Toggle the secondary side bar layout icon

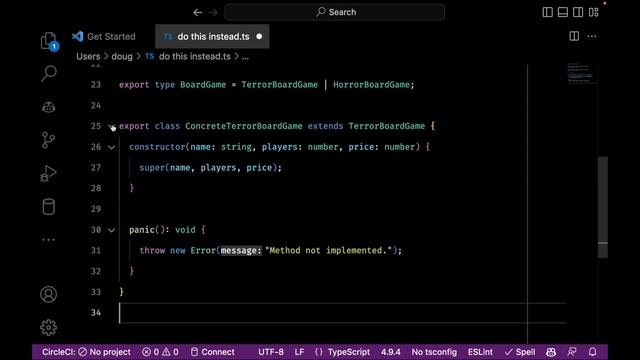pos(578,12)
